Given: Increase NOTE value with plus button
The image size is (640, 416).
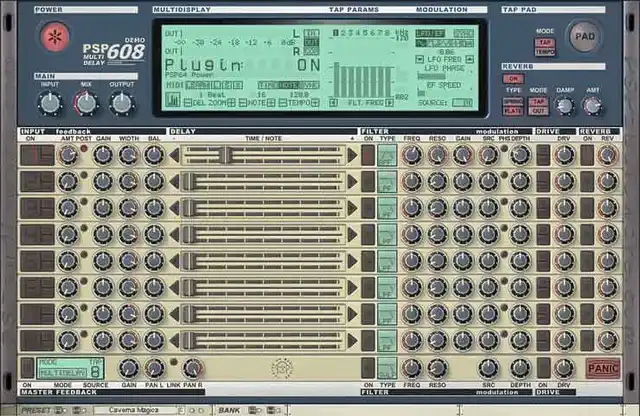Looking at the screenshot, I should pyautogui.click(x=271, y=103).
